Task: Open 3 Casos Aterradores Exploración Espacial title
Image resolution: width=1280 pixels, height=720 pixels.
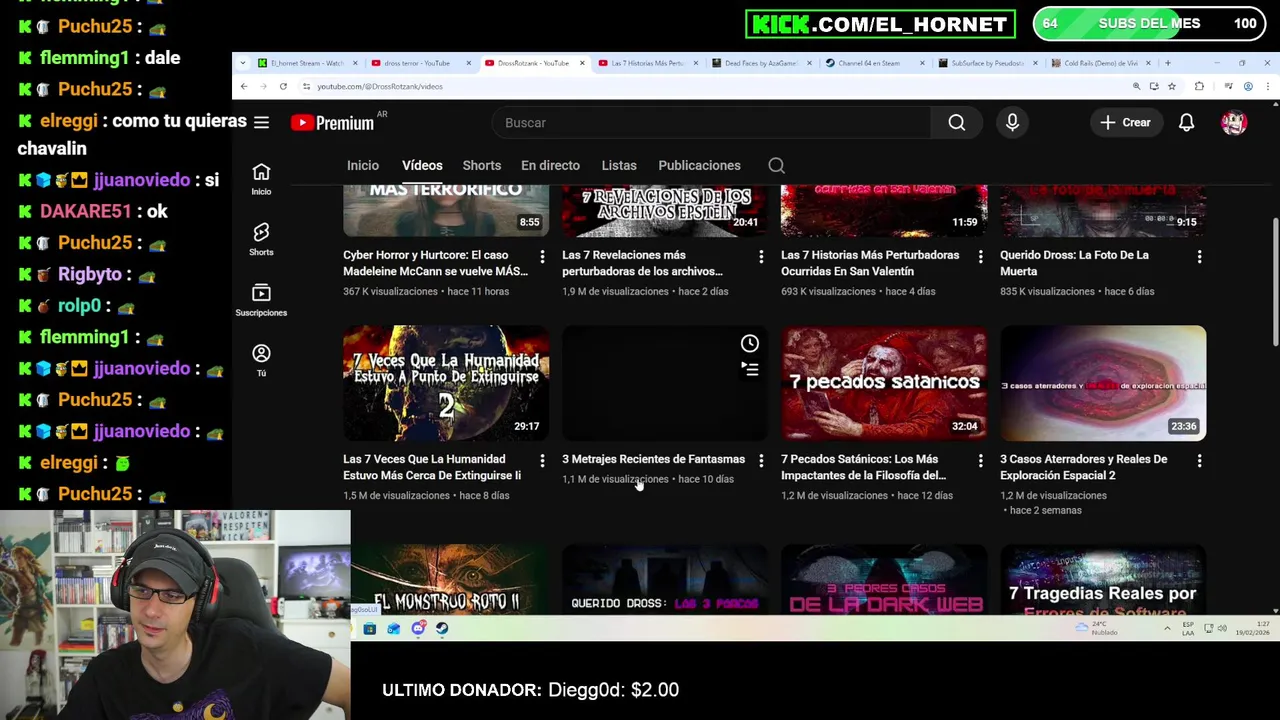Action: click(x=1083, y=467)
